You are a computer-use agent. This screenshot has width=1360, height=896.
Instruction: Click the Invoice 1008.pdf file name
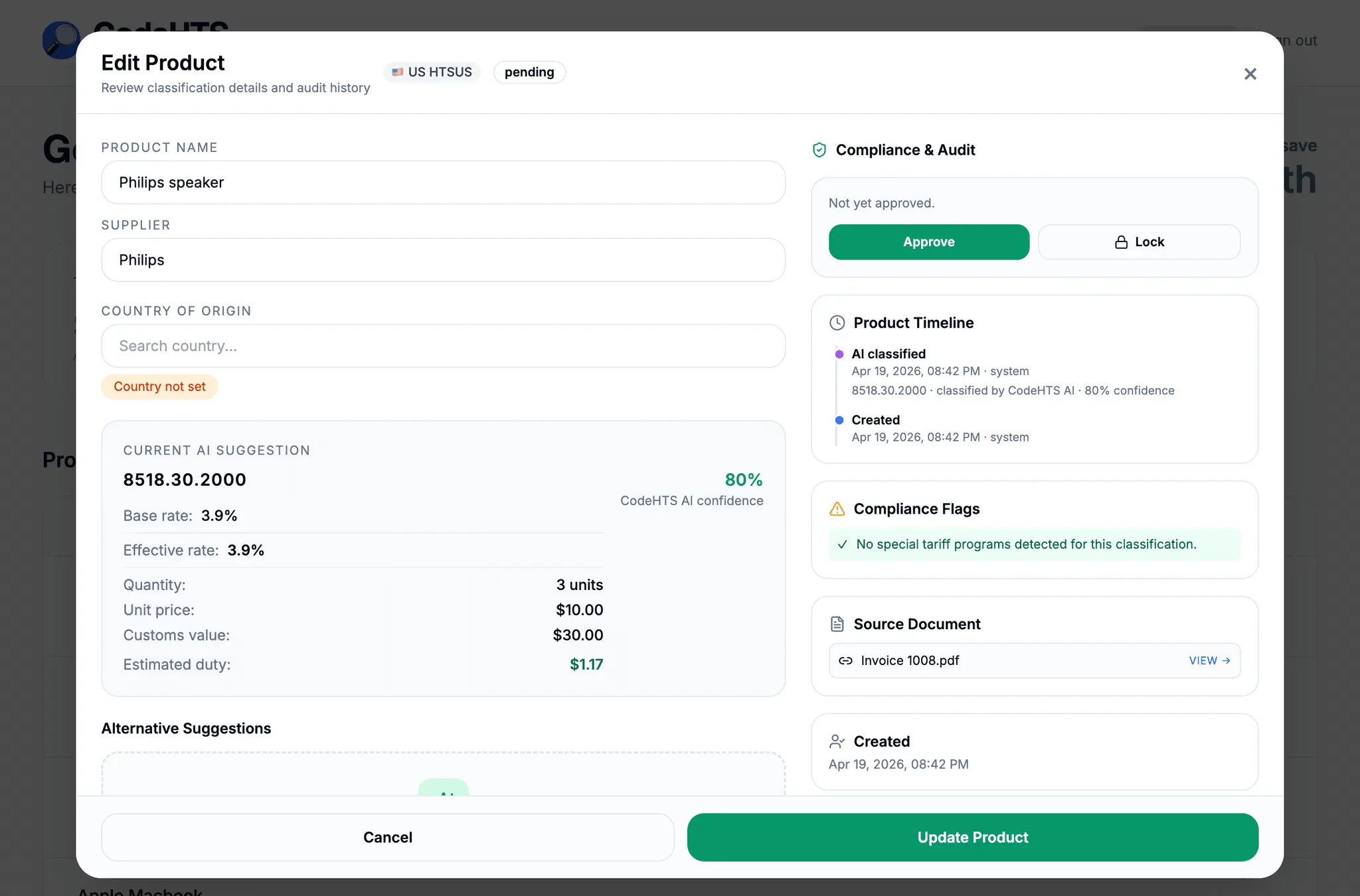coord(910,661)
